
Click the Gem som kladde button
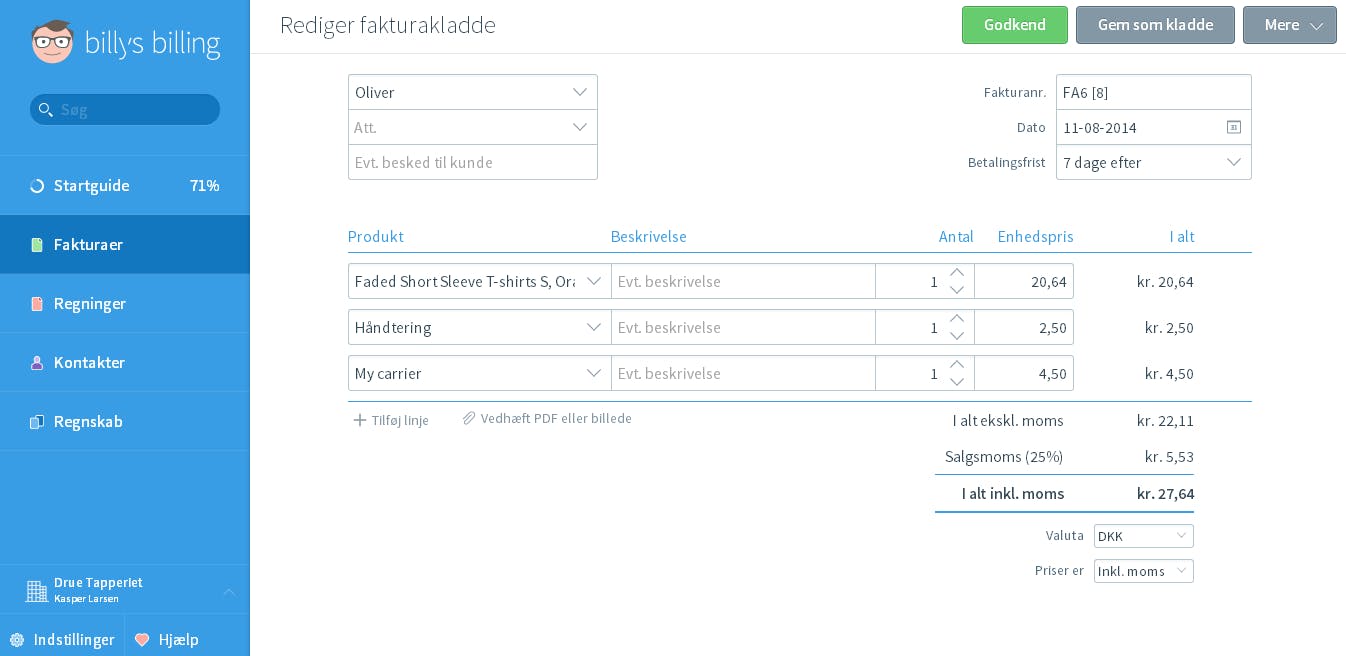1155,25
